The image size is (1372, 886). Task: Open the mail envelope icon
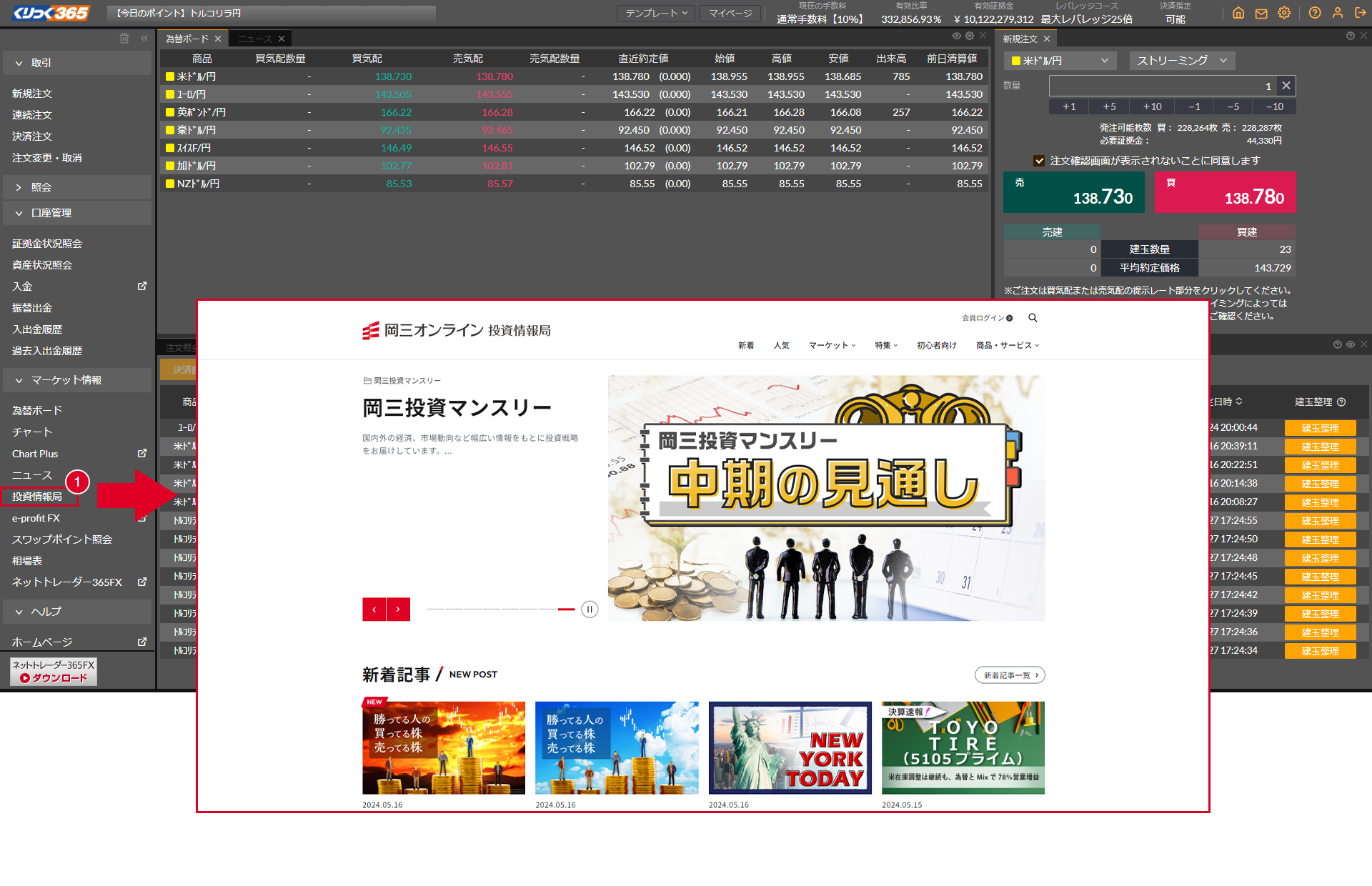click(1261, 13)
